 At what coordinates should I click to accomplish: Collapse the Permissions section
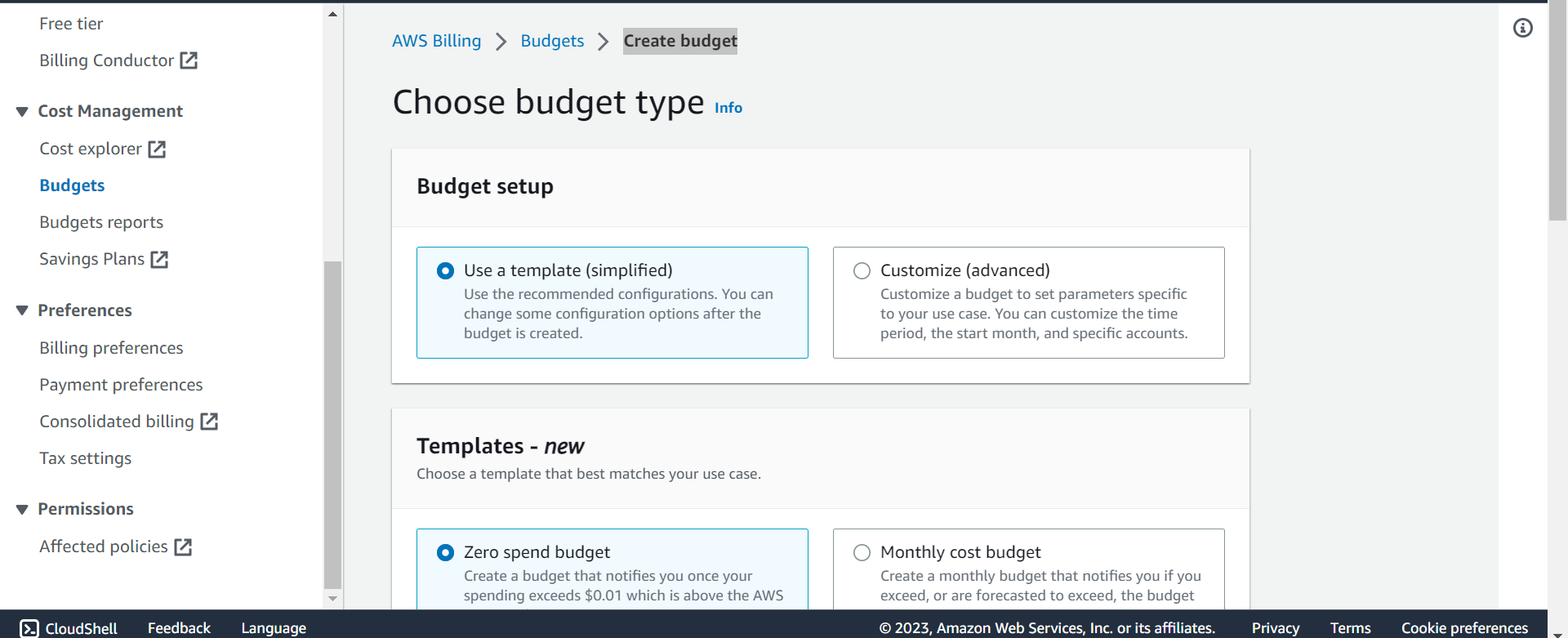(22, 510)
